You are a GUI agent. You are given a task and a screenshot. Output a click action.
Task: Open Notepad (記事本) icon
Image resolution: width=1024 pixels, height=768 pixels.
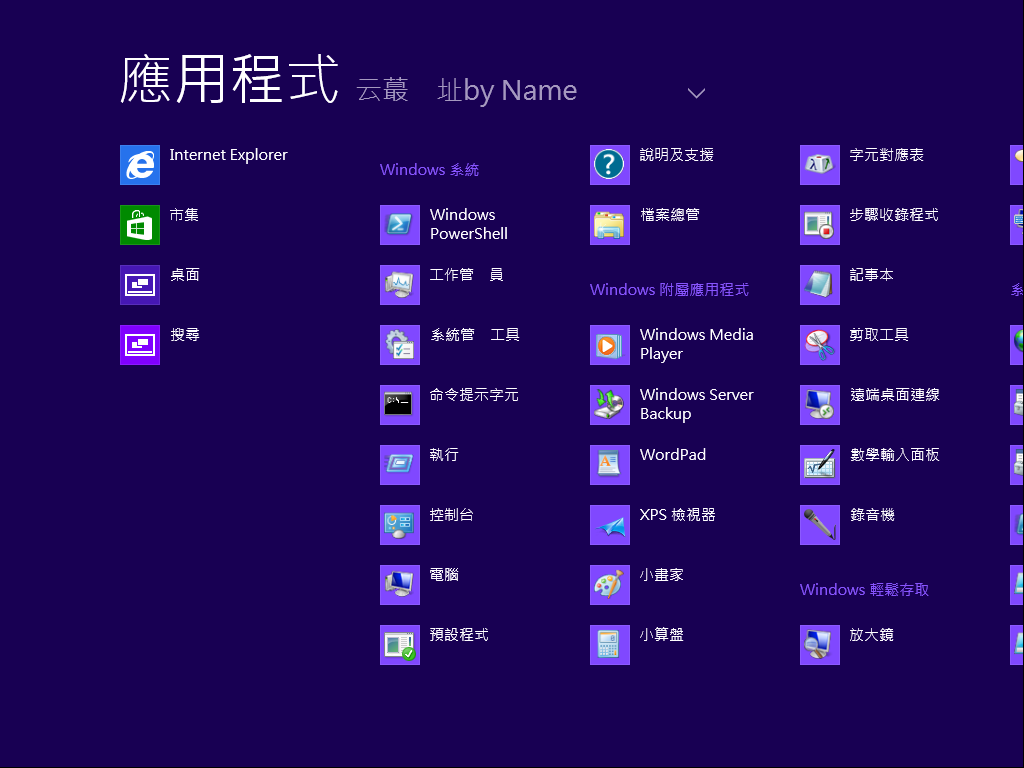820,285
